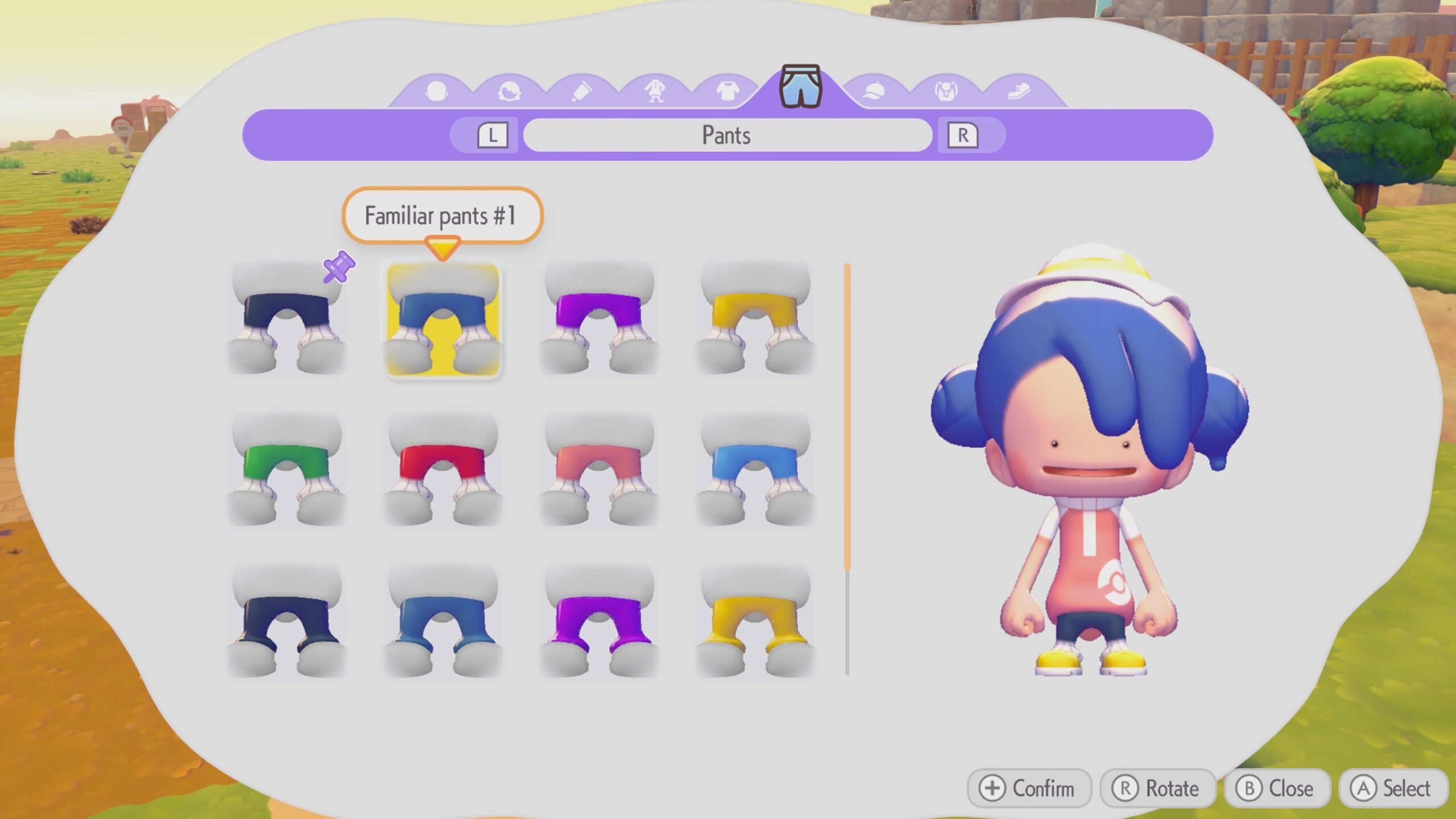Click the orange scrollbar of pants list
The width and height of the screenshot is (1456, 819).
pyautogui.click(x=847, y=415)
